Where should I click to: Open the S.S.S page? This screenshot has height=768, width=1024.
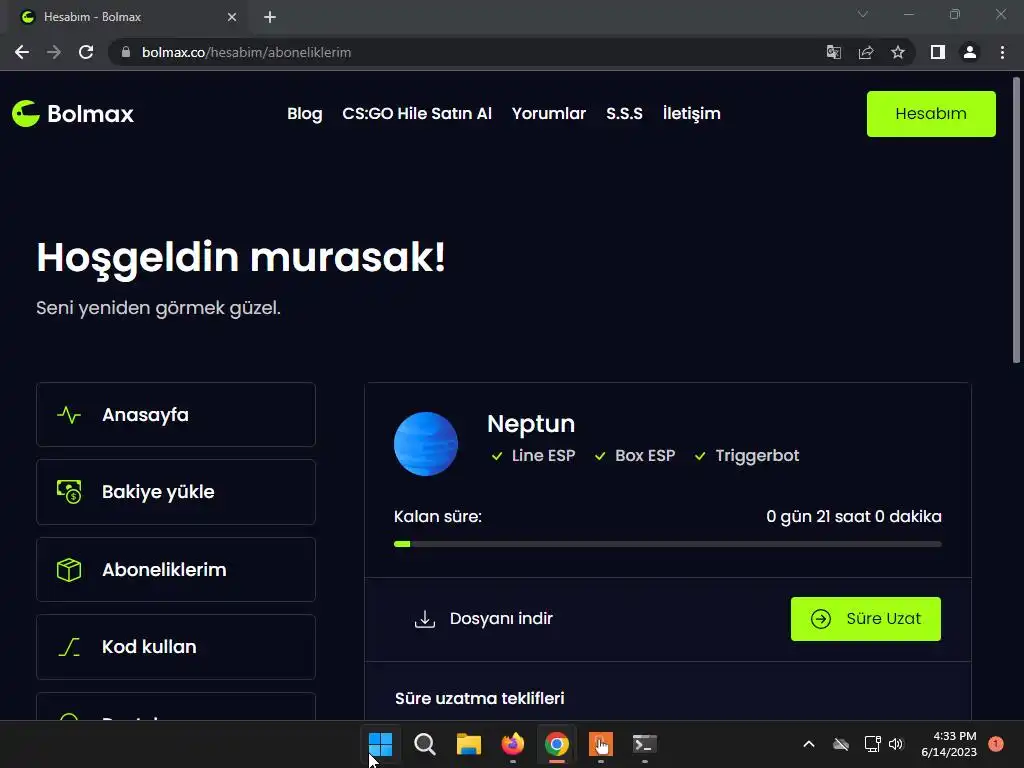[x=624, y=114]
